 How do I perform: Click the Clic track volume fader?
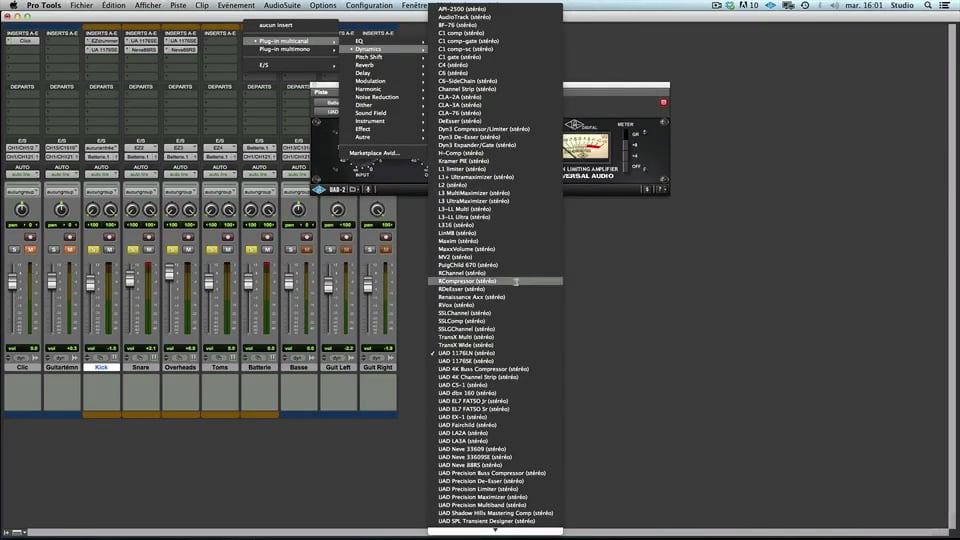tap(12, 282)
